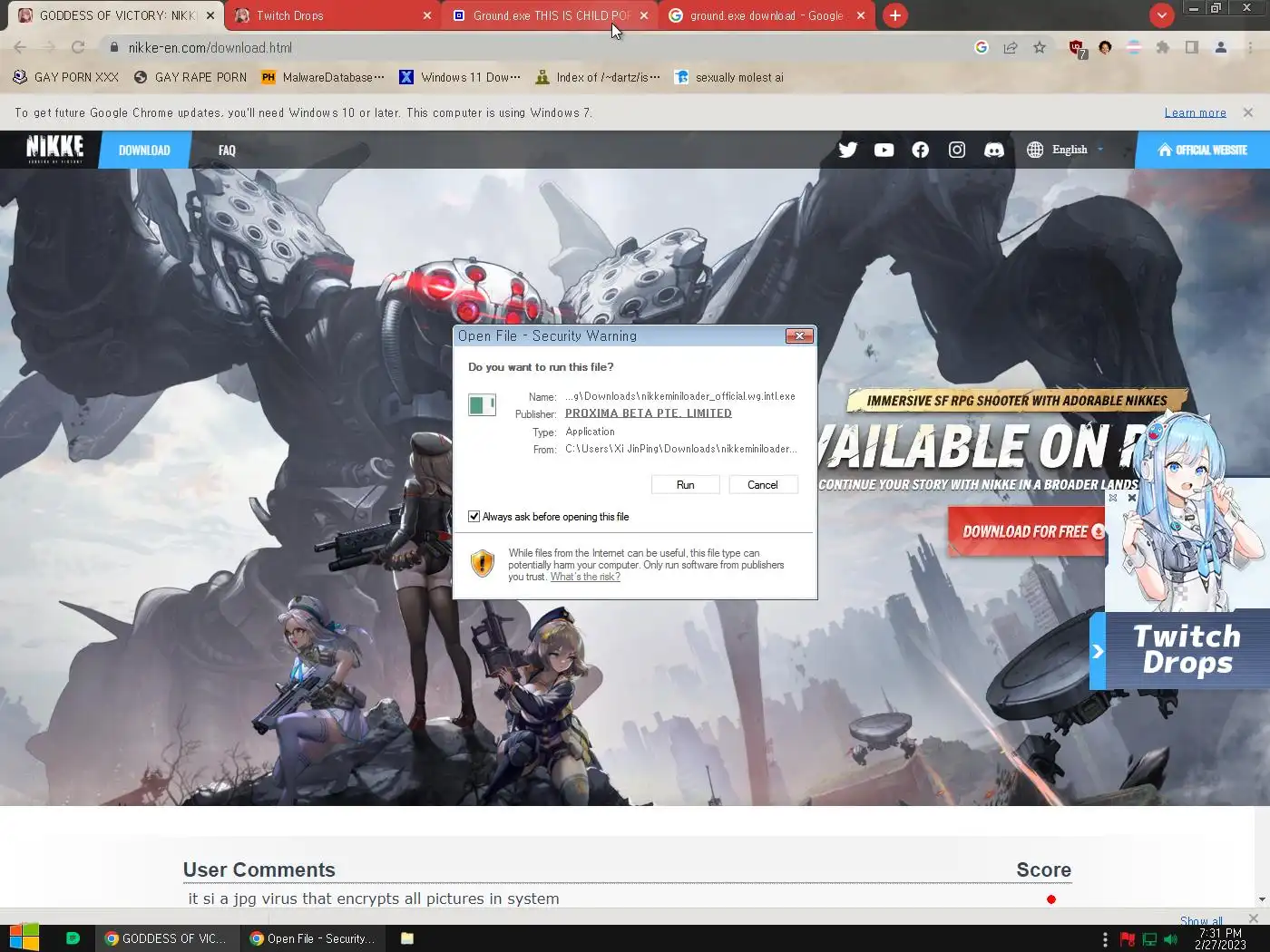Screen dimensions: 1270x952
Task: Click the User Comments heading
Action: 259,869
